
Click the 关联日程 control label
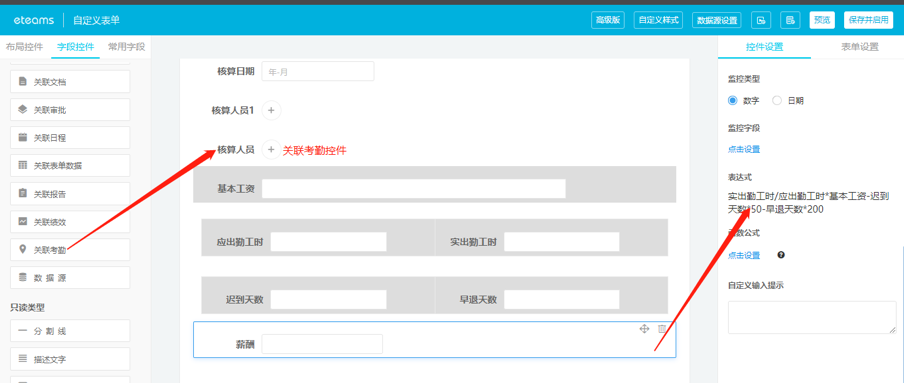50,138
